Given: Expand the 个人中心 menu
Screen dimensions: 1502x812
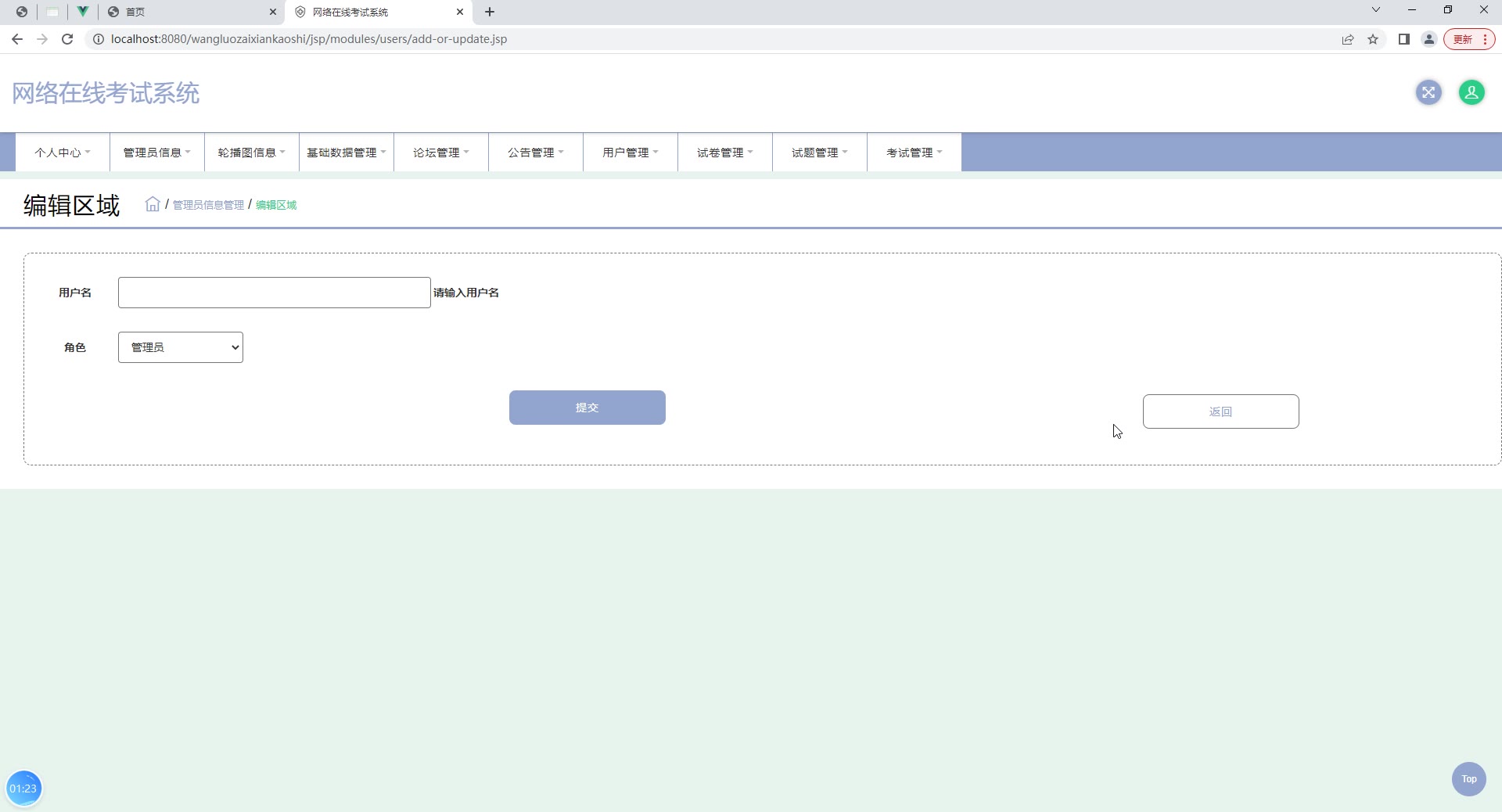Looking at the screenshot, I should pyautogui.click(x=63, y=153).
